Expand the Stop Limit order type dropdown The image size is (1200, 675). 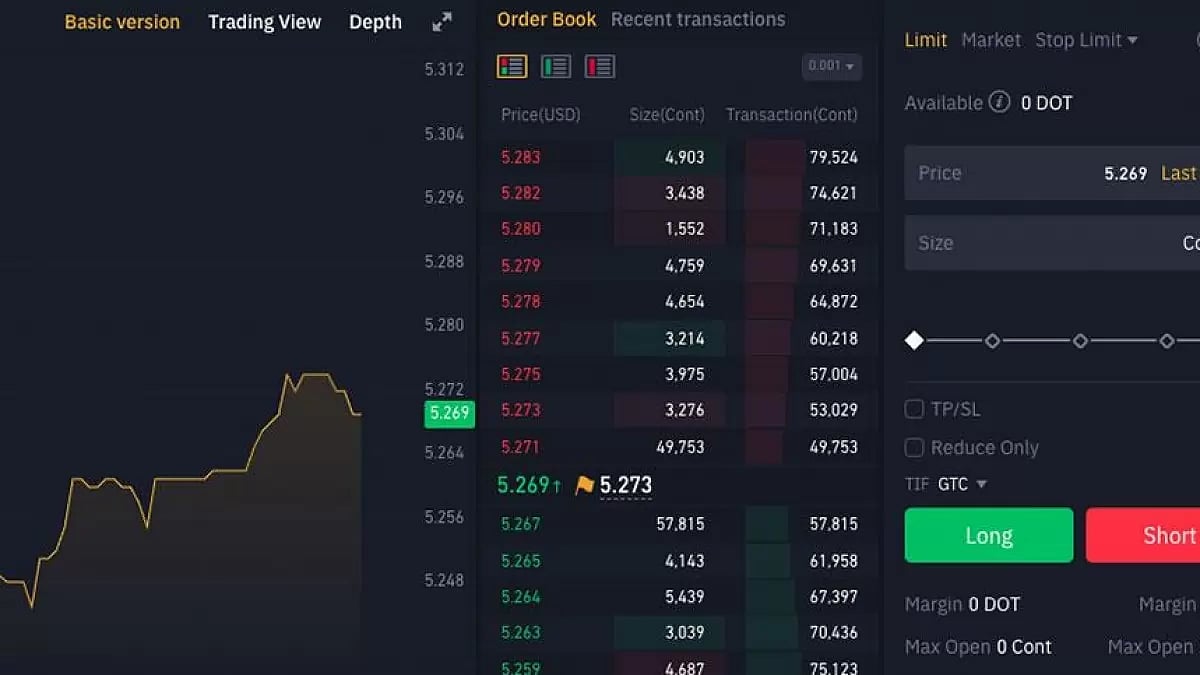coord(1086,40)
